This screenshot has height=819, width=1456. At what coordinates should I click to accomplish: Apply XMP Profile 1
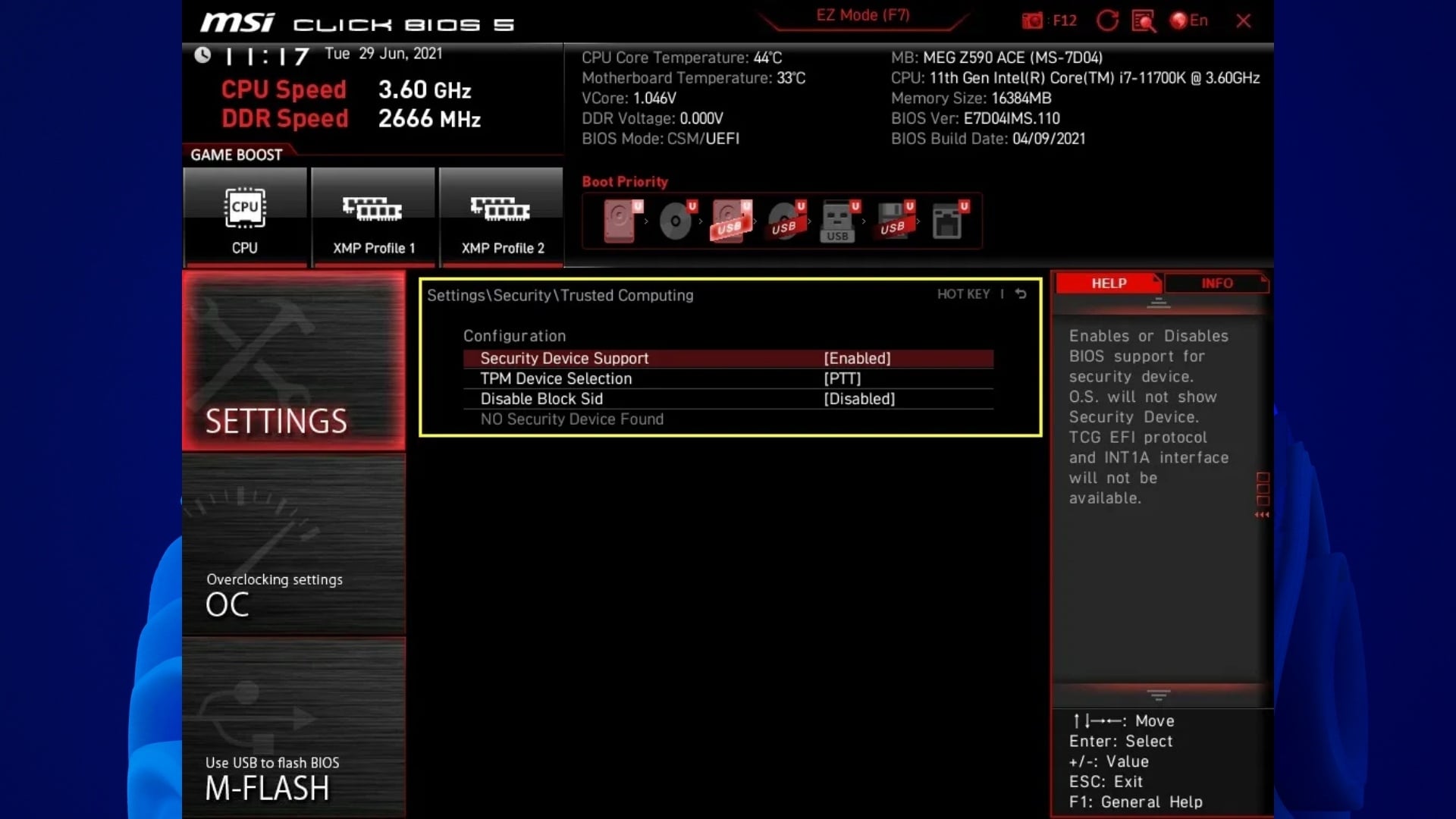pyautogui.click(x=373, y=217)
